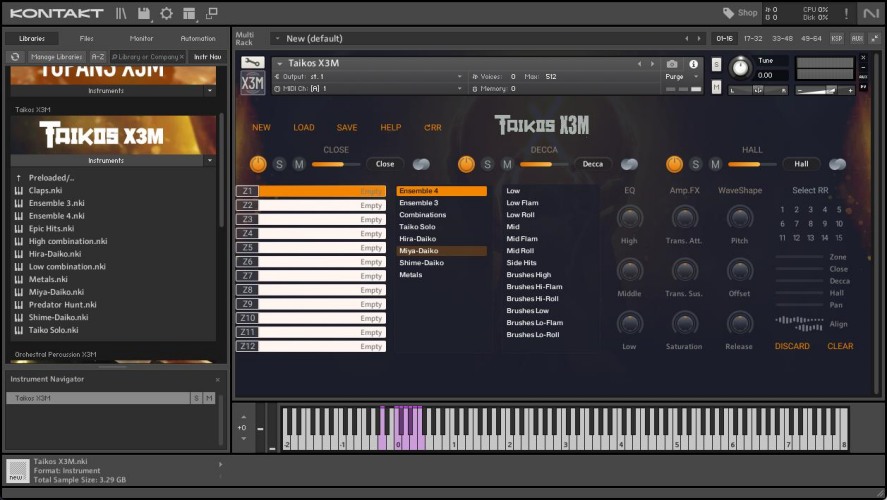This screenshot has height=500, width=887.
Task: Open the Automation tab
Action: [x=197, y=38]
